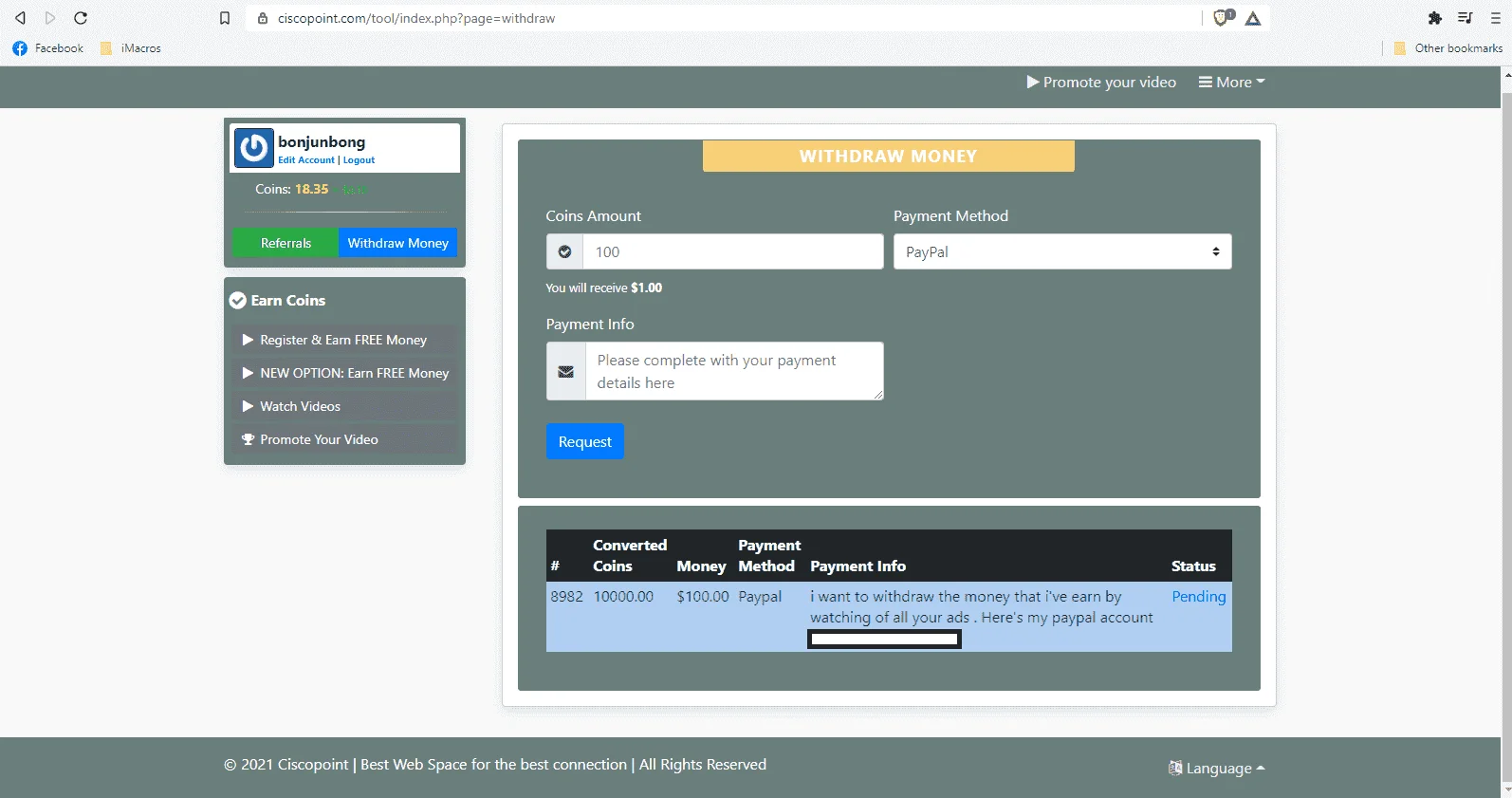Open Watch Videos in sidebar
Image resolution: width=1512 pixels, height=798 pixels.
tap(344, 406)
